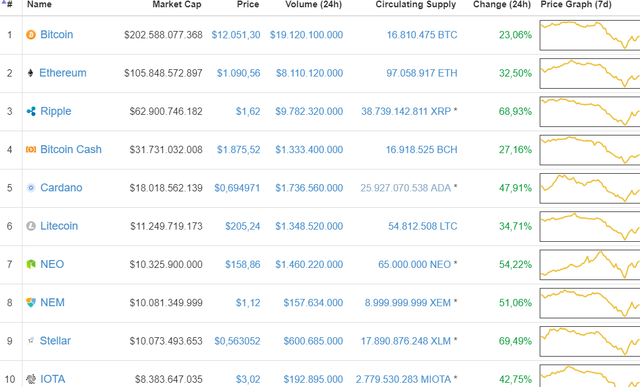The width and height of the screenshot is (640, 387).
Task: Click the Bitcoin Cash logo icon
Action: coord(31,149)
